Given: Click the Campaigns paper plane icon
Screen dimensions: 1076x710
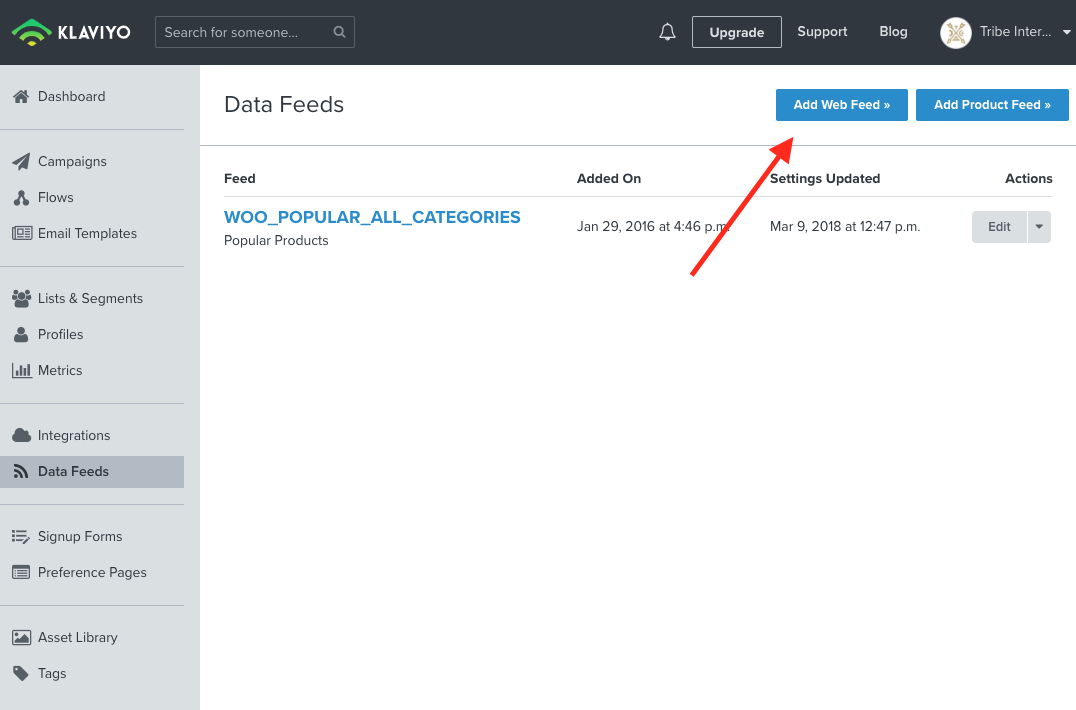Looking at the screenshot, I should tap(21, 161).
